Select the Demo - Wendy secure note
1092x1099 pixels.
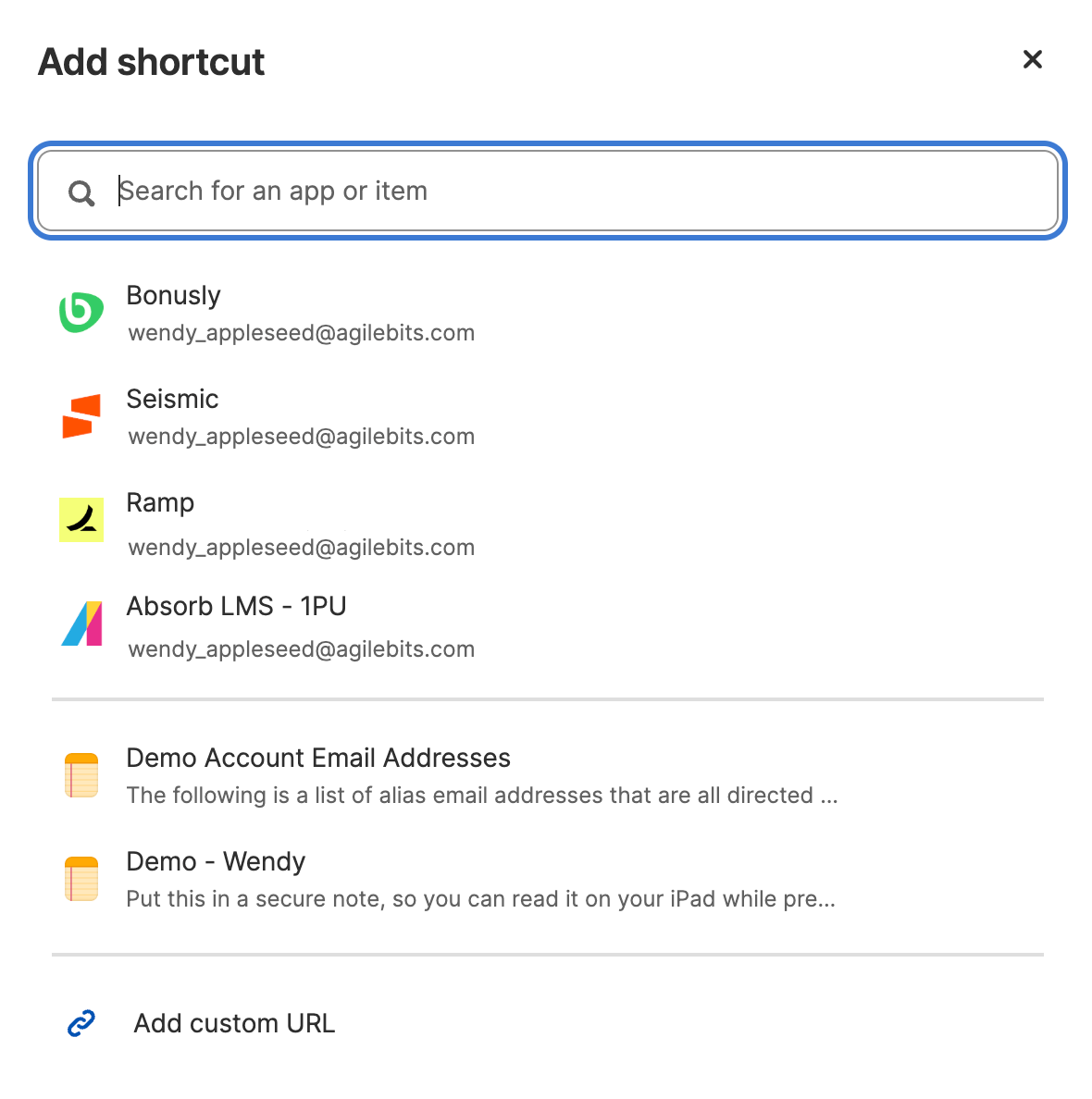tap(216, 862)
